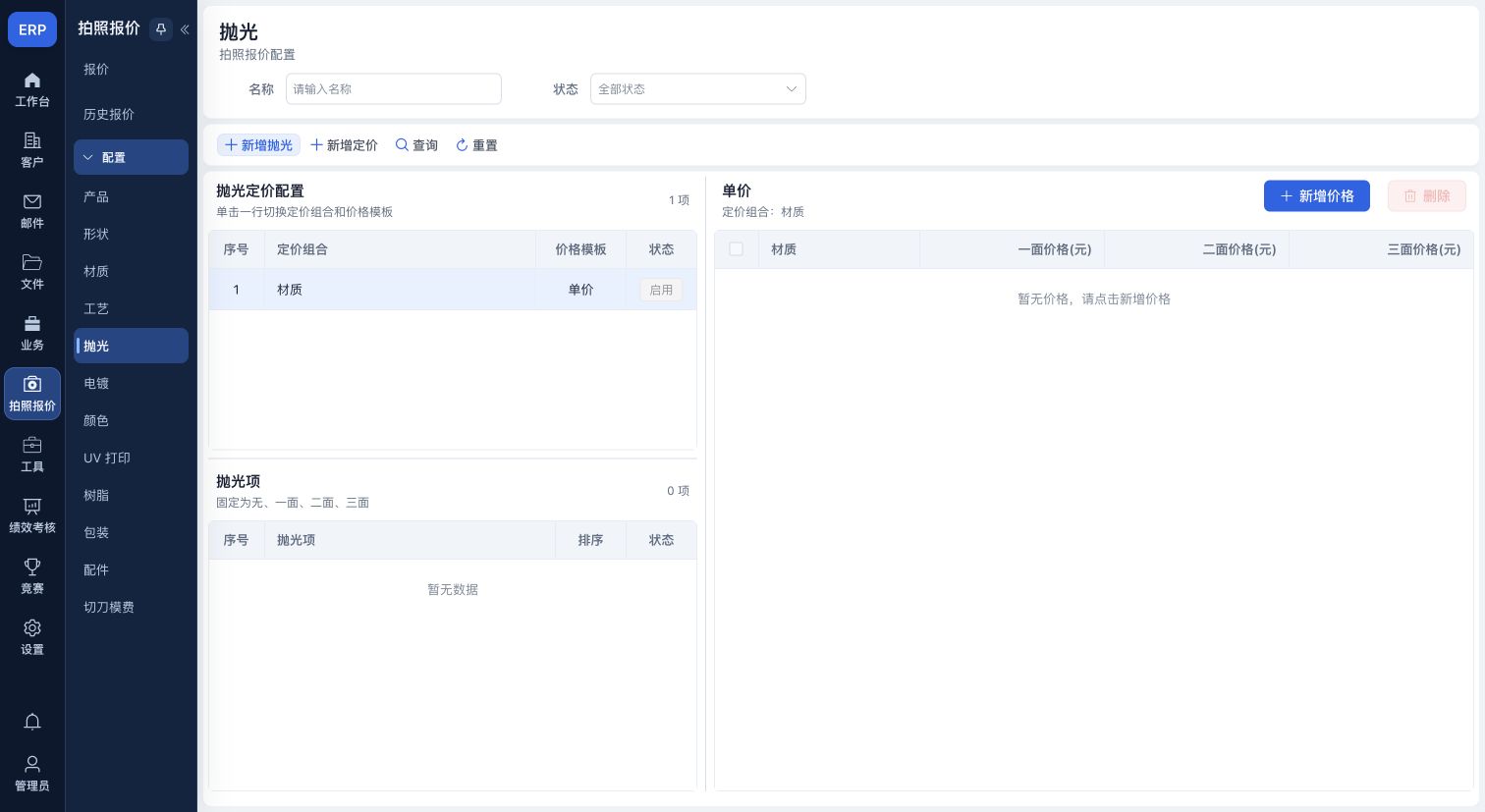
Task: Click the 重置 reset button
Action: (x=476, y=145)
